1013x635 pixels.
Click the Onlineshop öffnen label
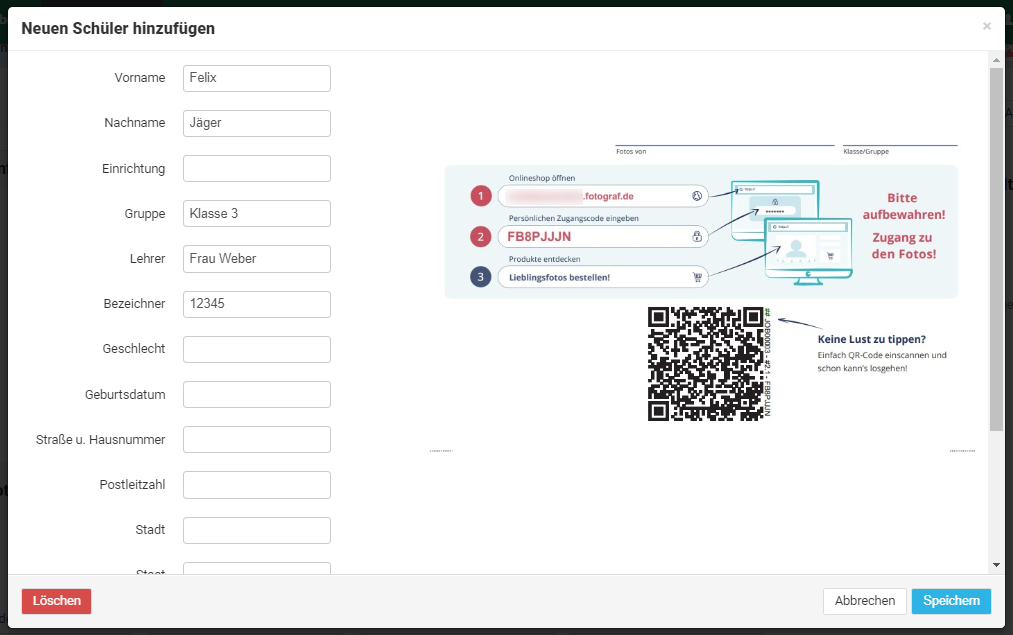click(x=541, y=178)
